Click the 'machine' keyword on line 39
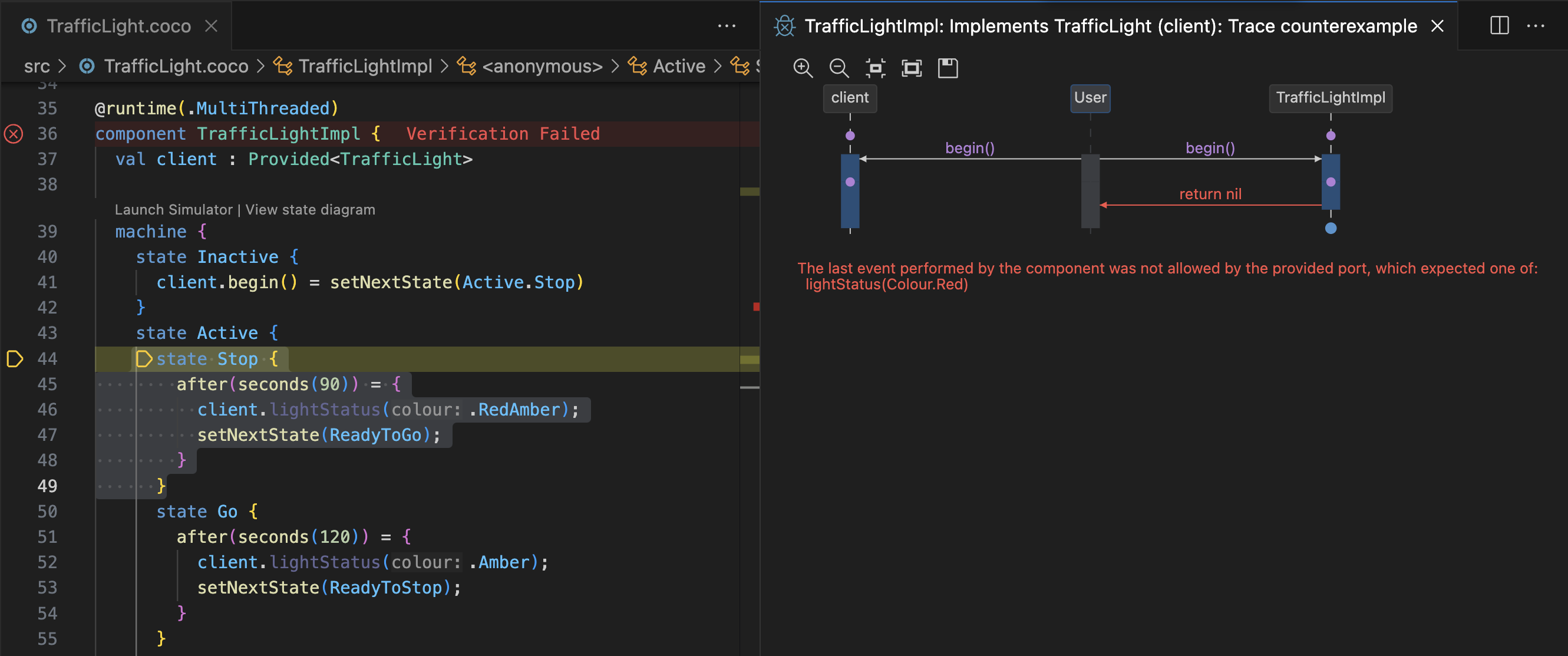Screen dimensions: 1568x656 (x=151, y=232)
